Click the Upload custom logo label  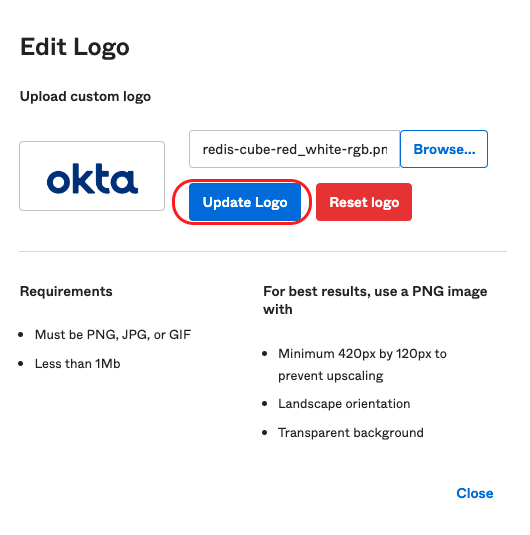pos(85,97)
